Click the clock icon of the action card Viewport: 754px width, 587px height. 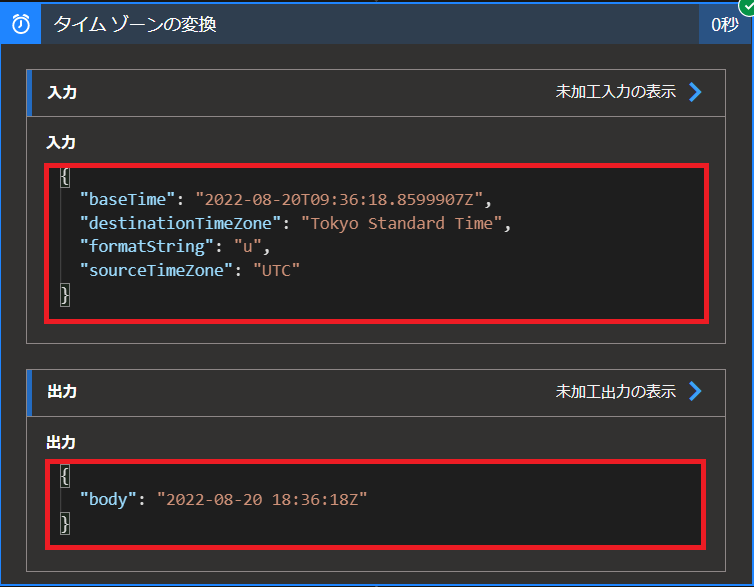[20, 24]
